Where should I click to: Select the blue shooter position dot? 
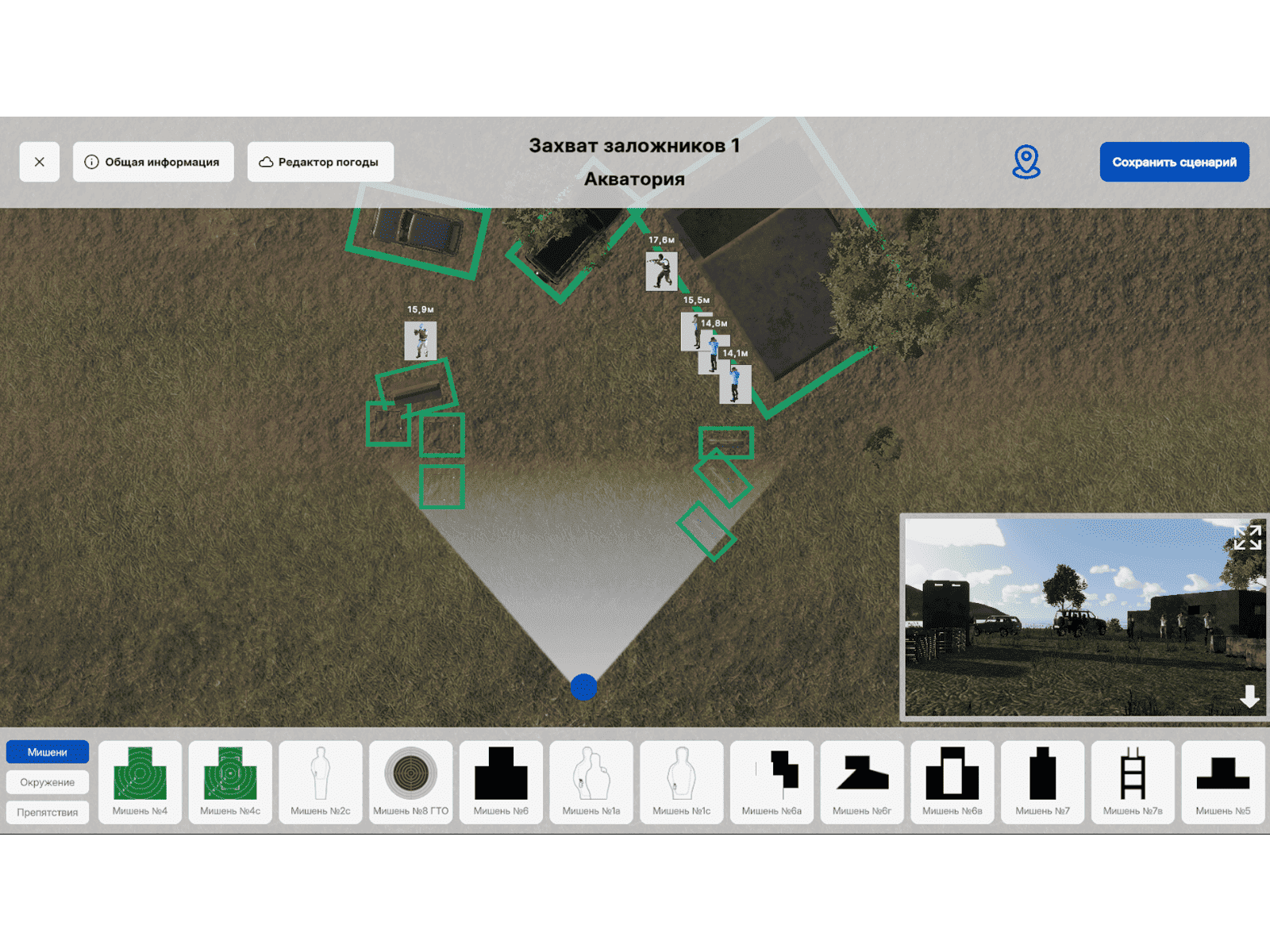tap(583, 687)
